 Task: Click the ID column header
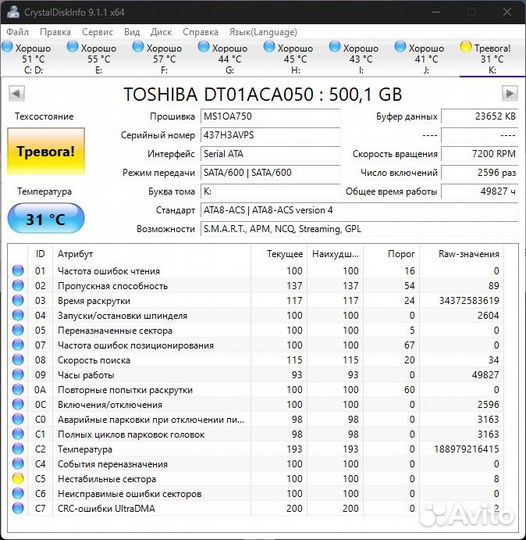[40, 254]
